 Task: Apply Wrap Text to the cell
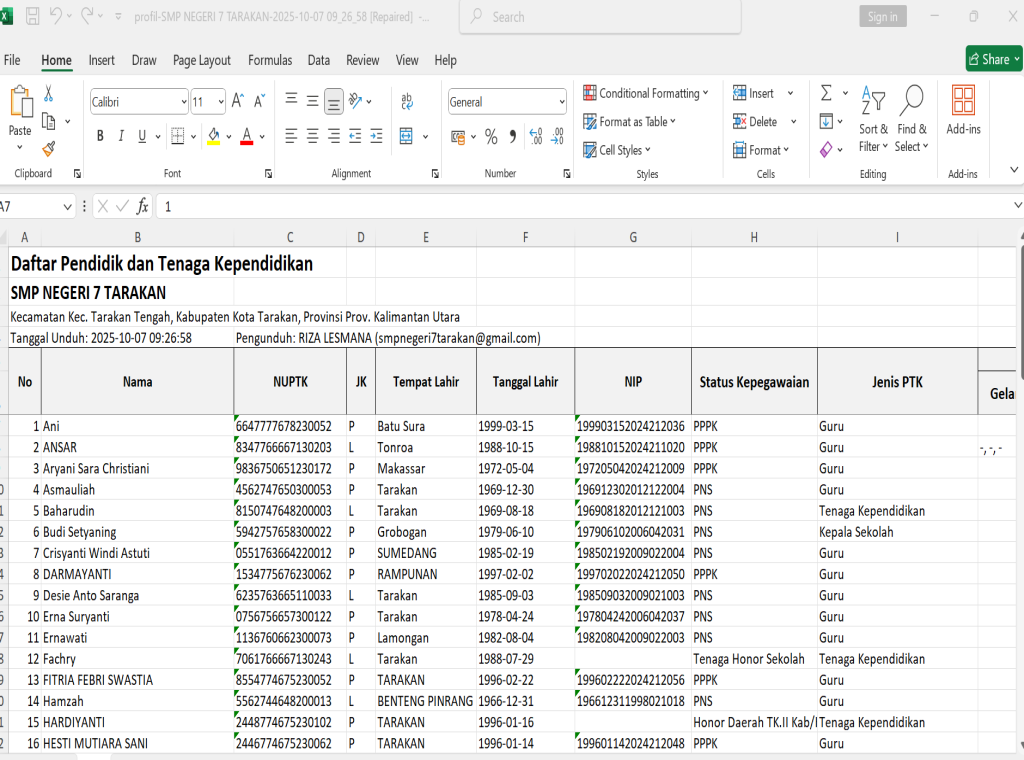(407, 101)
